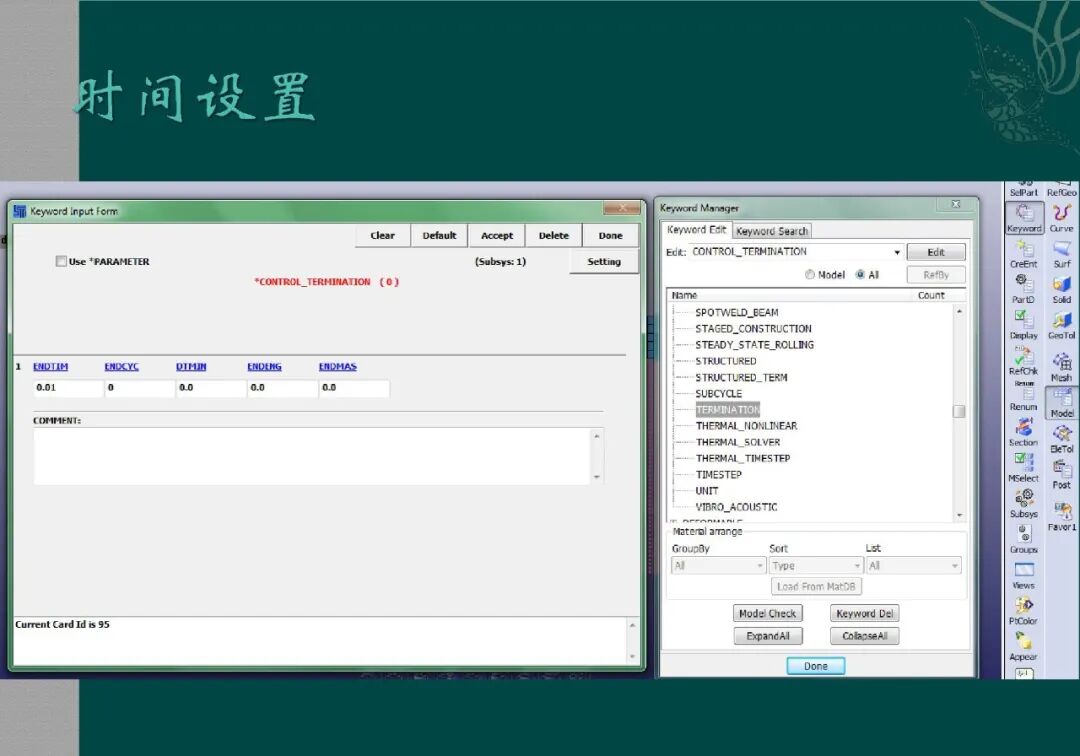
Task: Select the Model radio button
Action: pyautogui.click(x=810, y=275)
